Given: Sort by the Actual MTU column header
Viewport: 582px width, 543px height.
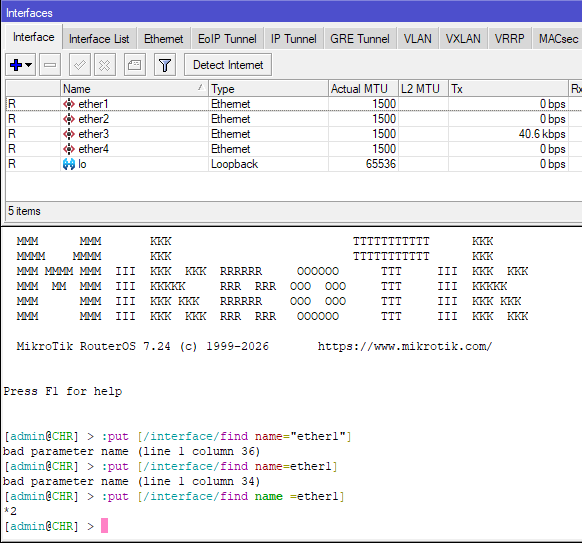Looking at the screenshot, I should 363,89.
